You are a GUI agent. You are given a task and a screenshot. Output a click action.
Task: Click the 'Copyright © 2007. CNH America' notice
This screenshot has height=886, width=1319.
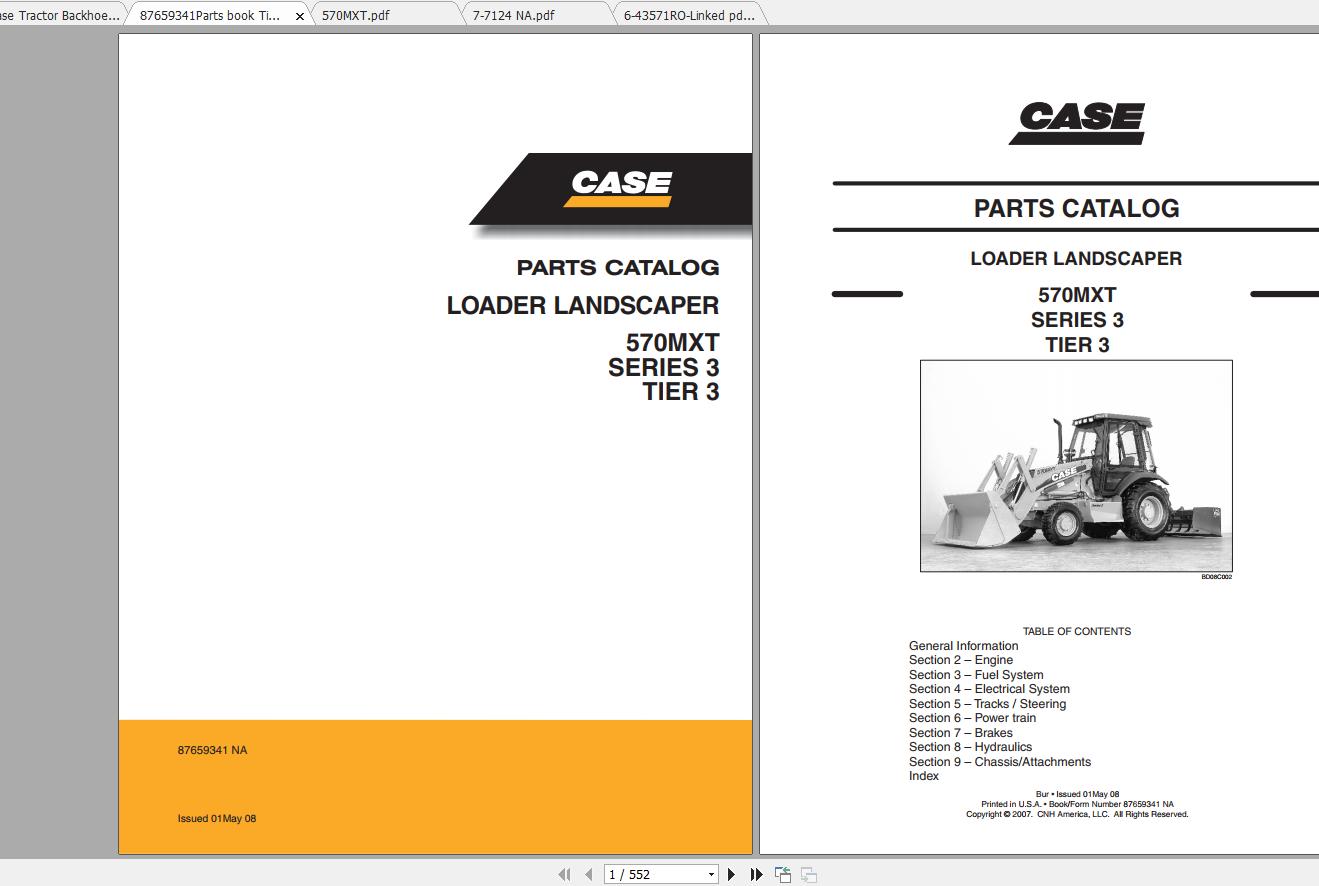click(1077, 814)
